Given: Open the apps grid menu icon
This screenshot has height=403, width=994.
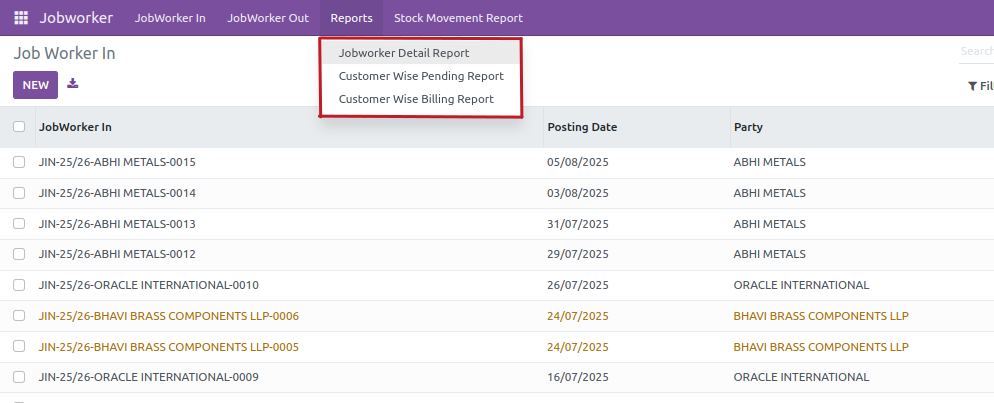Looking at the screenshot, I should click(x=21, y=18).
